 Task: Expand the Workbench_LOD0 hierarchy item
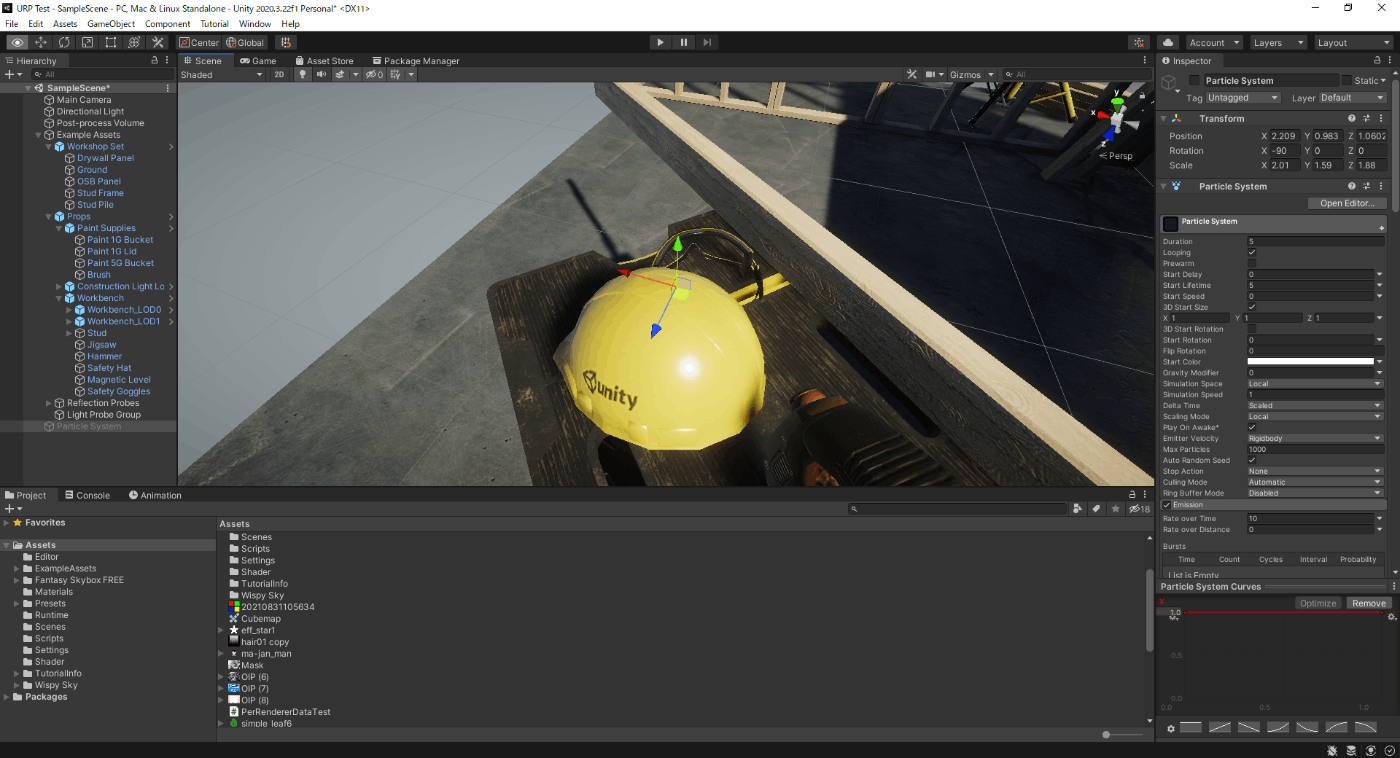click(69, 310)
